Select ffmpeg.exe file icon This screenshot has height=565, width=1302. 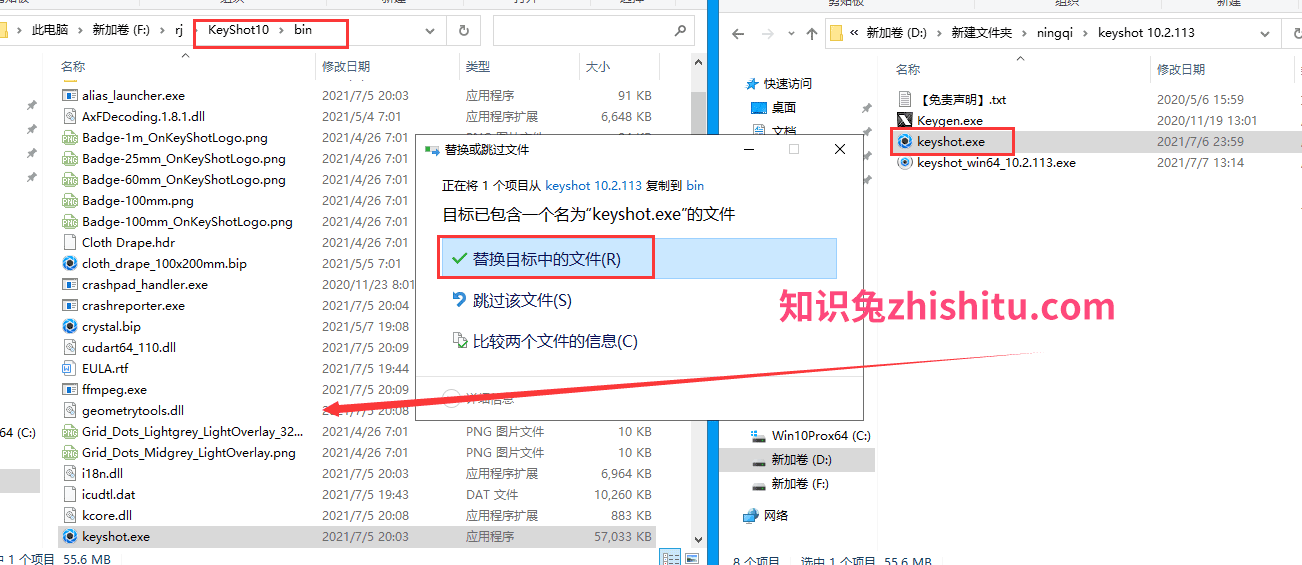(x=70, y=390)
